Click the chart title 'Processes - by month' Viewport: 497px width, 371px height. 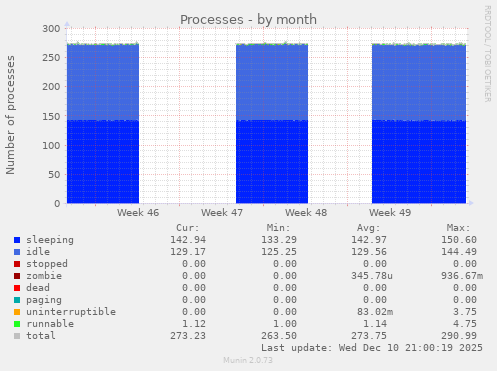point(248,20)
